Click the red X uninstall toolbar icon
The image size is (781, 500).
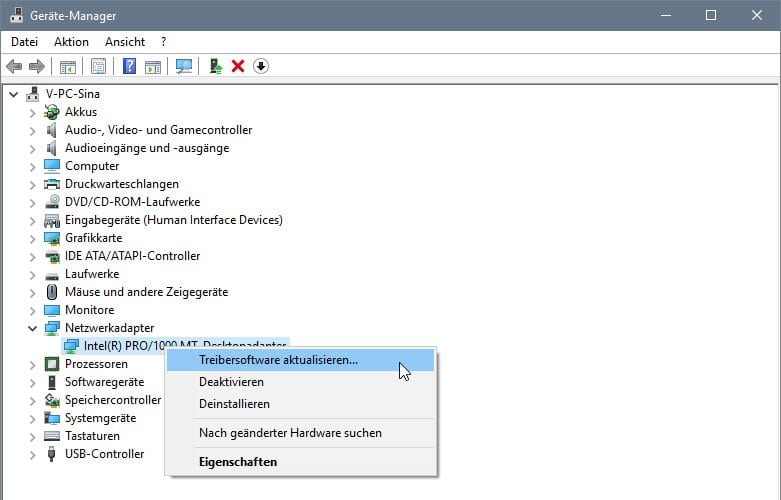coord(238,66)
